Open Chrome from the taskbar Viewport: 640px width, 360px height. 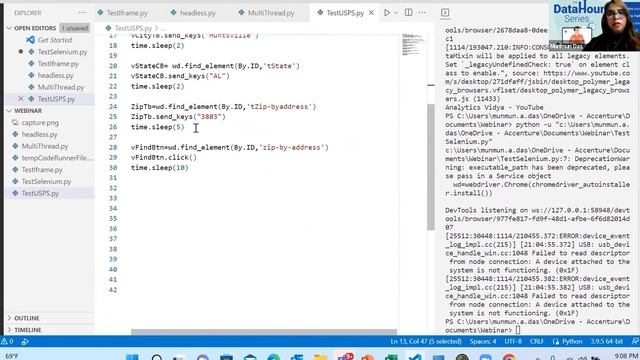tap(509, 358)
